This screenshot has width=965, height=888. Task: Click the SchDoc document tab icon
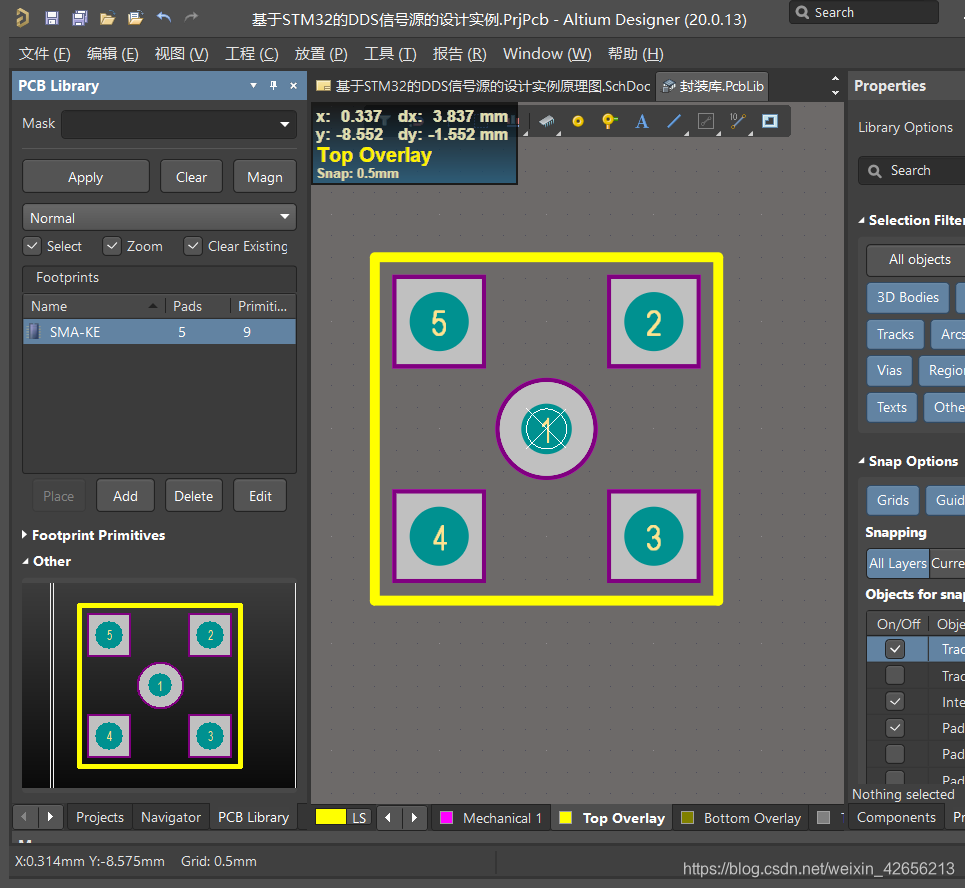click(323, 86)
